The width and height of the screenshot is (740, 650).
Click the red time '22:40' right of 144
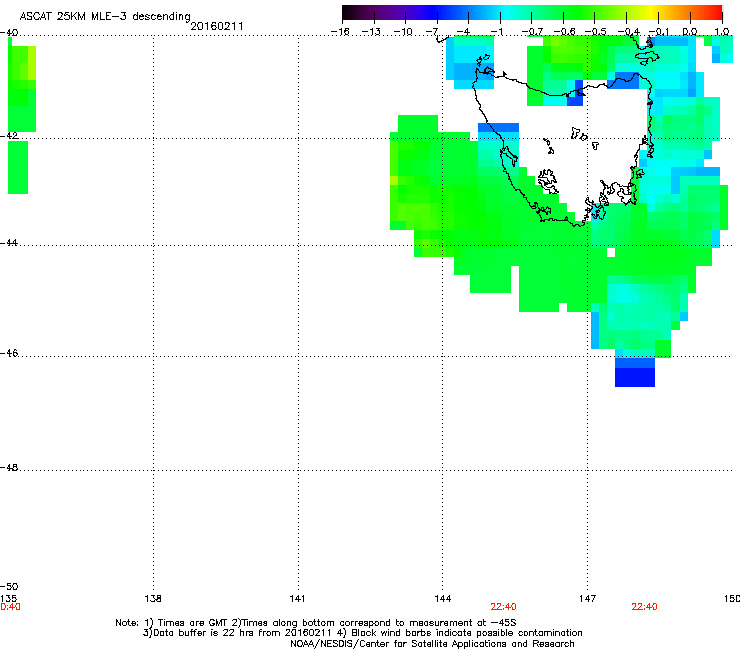tap(503, 607)
